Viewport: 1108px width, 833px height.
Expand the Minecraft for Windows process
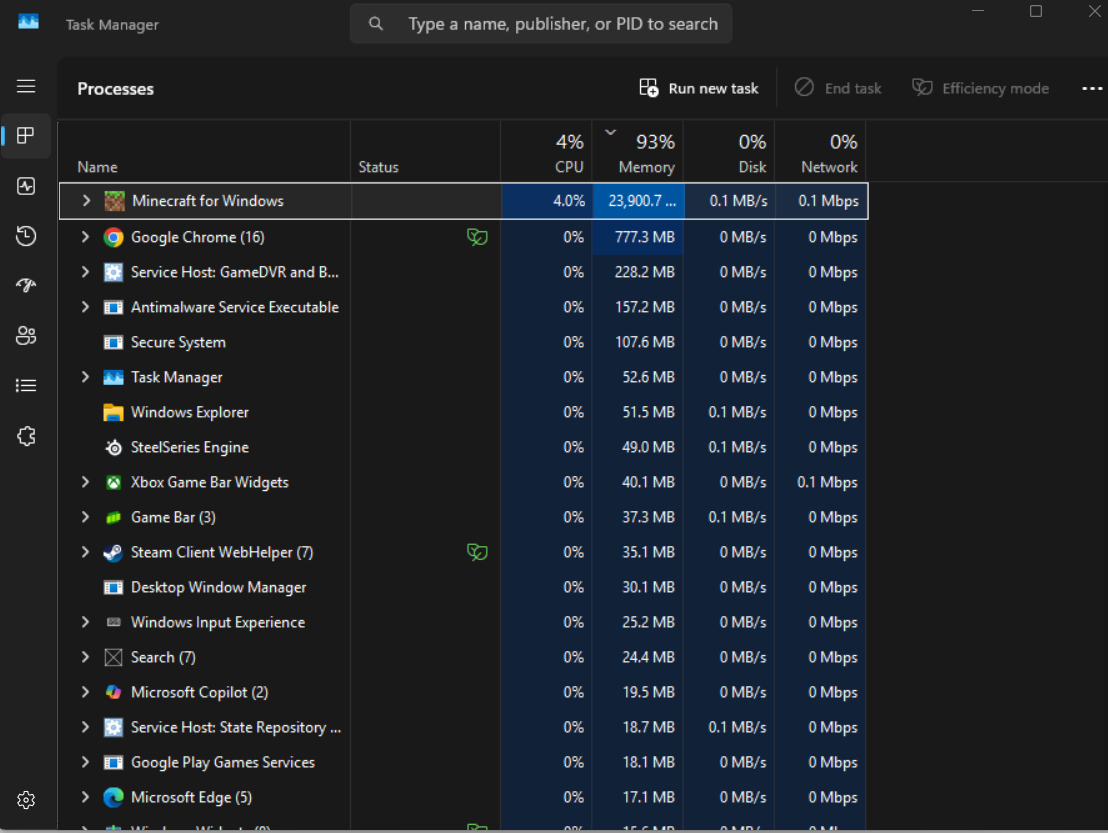pyautogui.click(x=86, y=201)
